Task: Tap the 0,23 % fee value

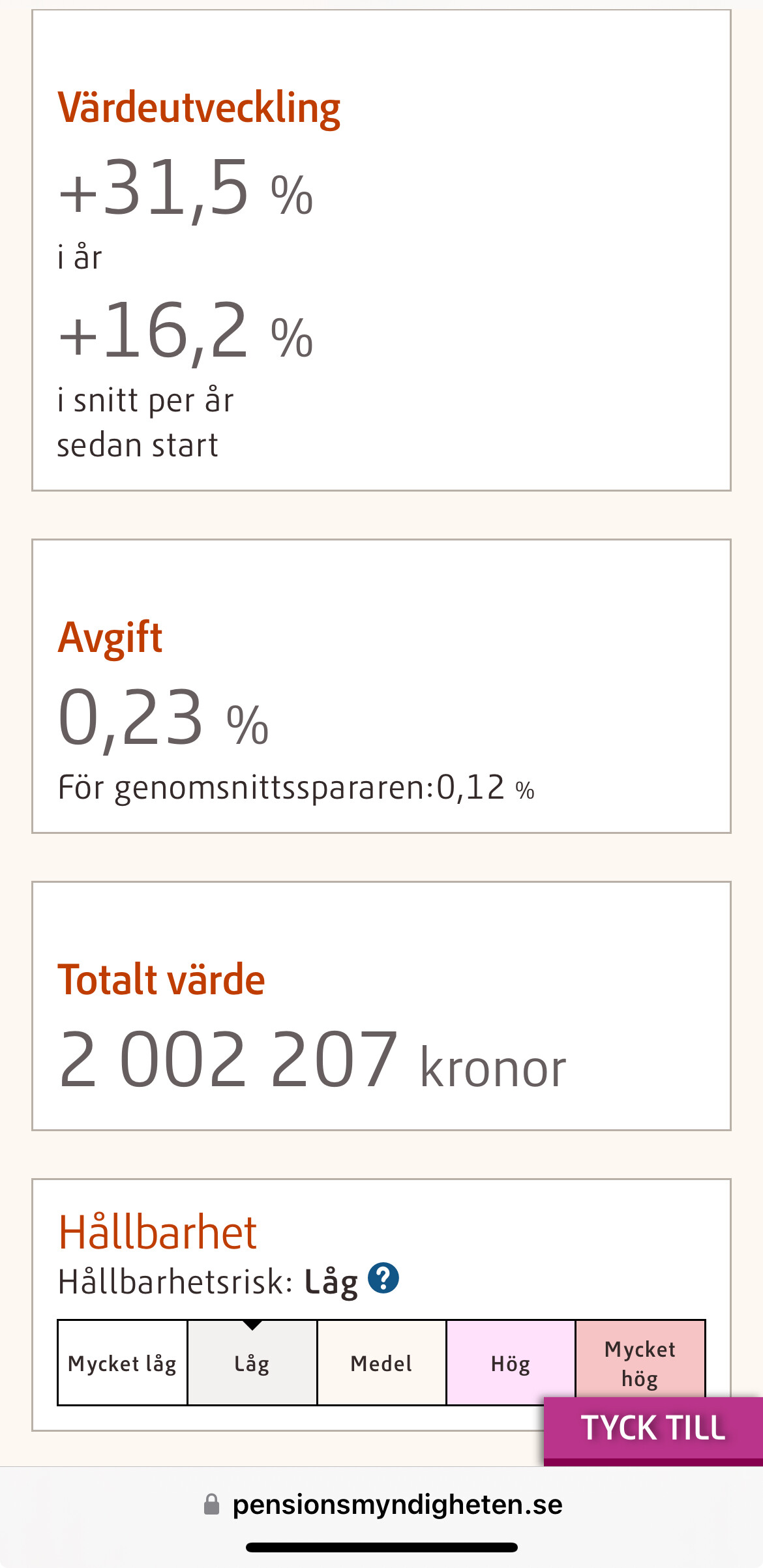Action: point(163,718)
